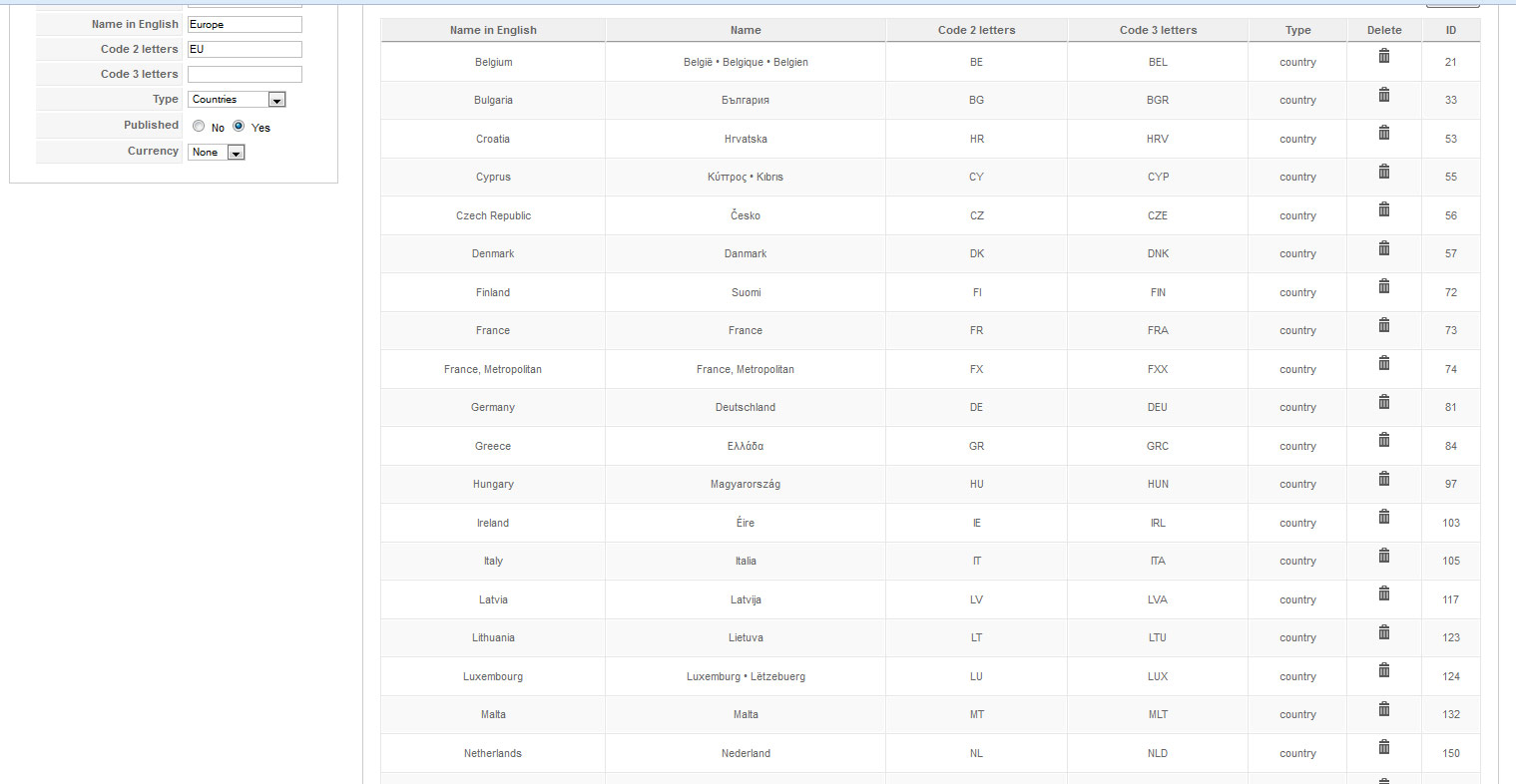Image resolution: width=1516 pixels, height=784 pixels.
Task: Sort by the Name in English column header
Action: tap(493, 30)
